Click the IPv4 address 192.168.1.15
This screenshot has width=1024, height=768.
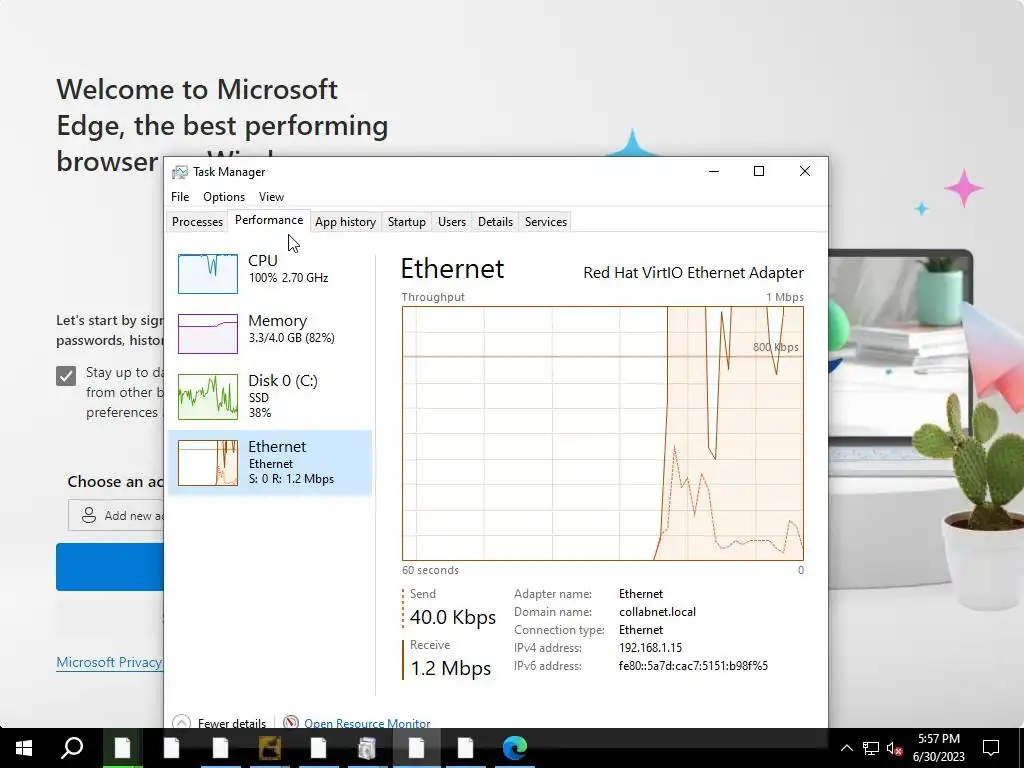(x=650, y=648)
